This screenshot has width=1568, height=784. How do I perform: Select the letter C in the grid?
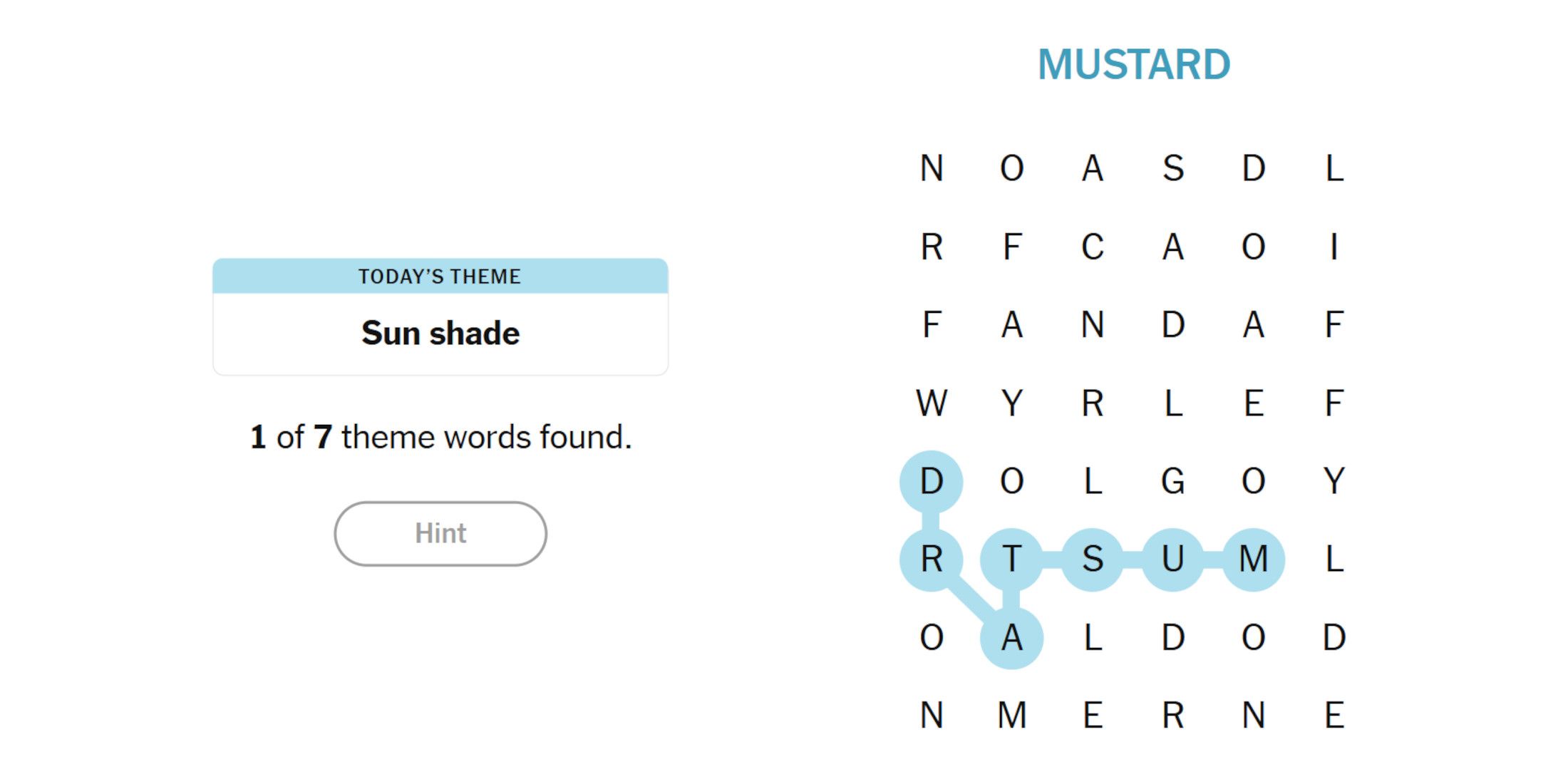pos(1093,247)
